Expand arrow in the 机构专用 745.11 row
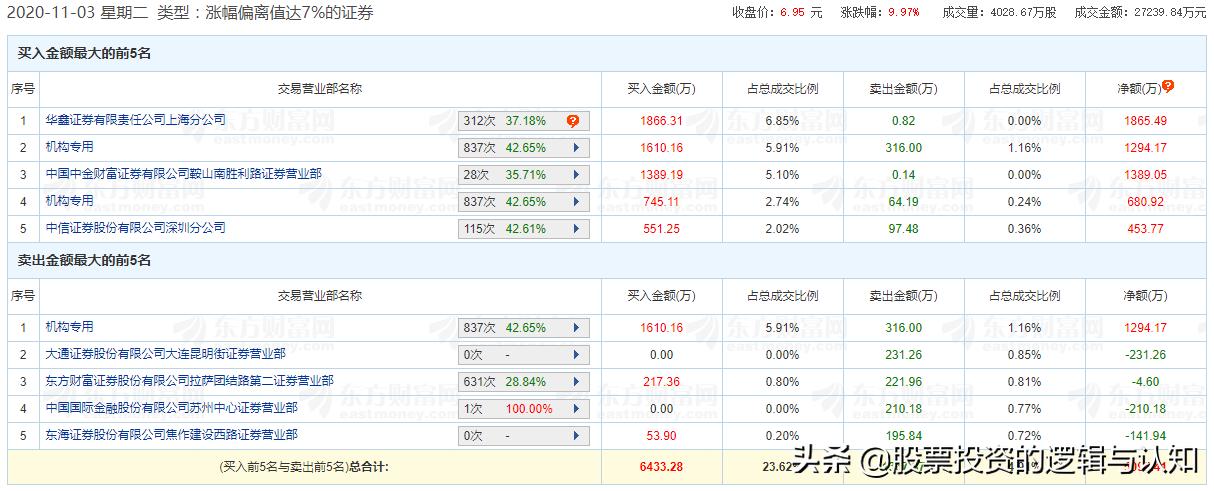The width and height of the screenshot is (1214, 491). point(576,202)
